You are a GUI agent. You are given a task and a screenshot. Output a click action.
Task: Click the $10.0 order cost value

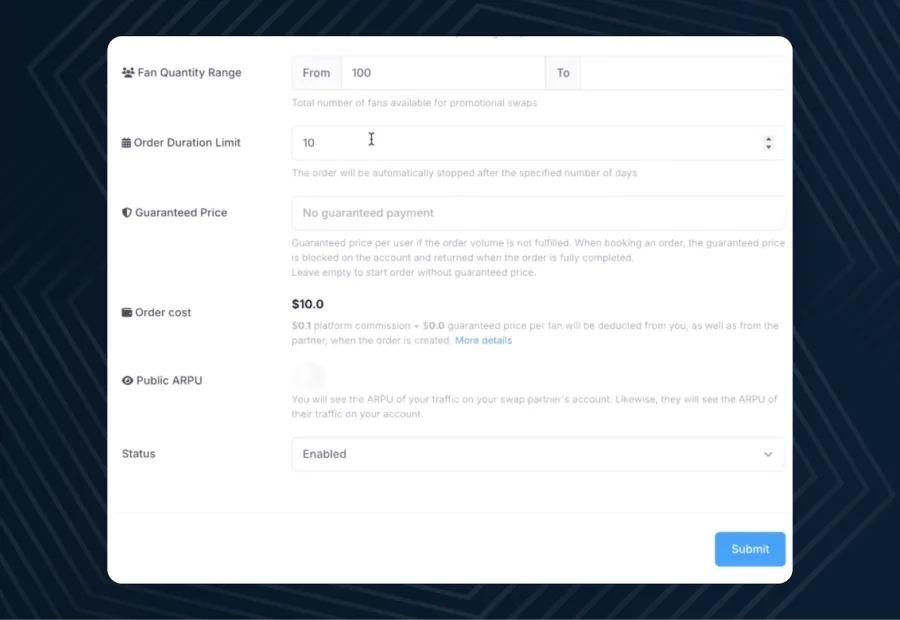[x=308, y=304]
